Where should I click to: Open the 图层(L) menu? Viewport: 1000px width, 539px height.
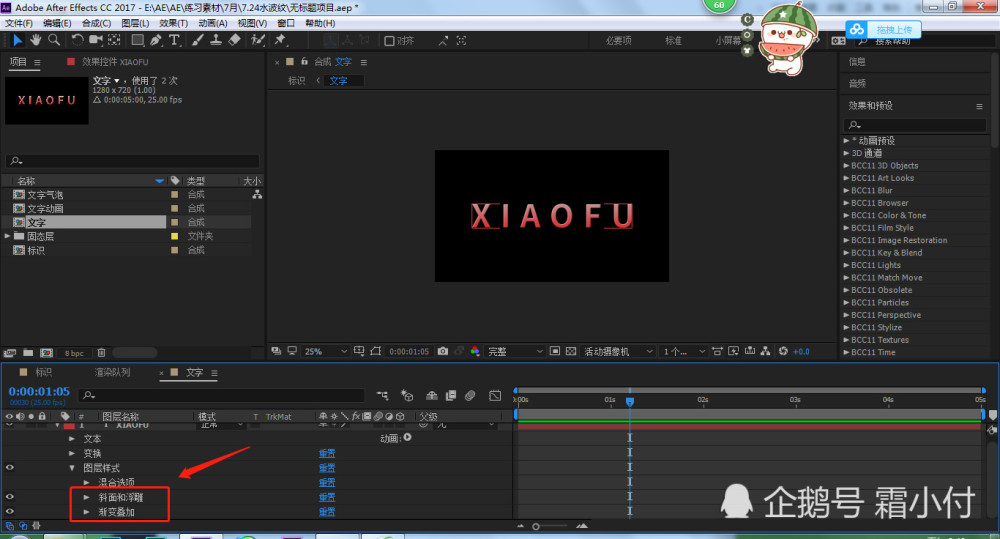[x=135, y=23]
